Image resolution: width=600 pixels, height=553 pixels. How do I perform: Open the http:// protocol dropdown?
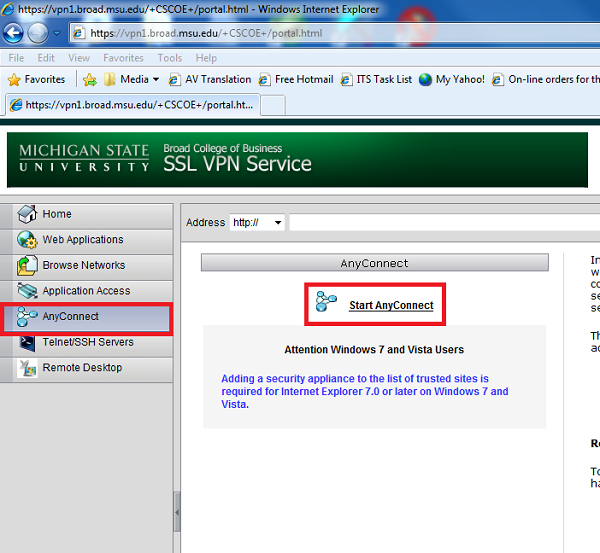257,222
